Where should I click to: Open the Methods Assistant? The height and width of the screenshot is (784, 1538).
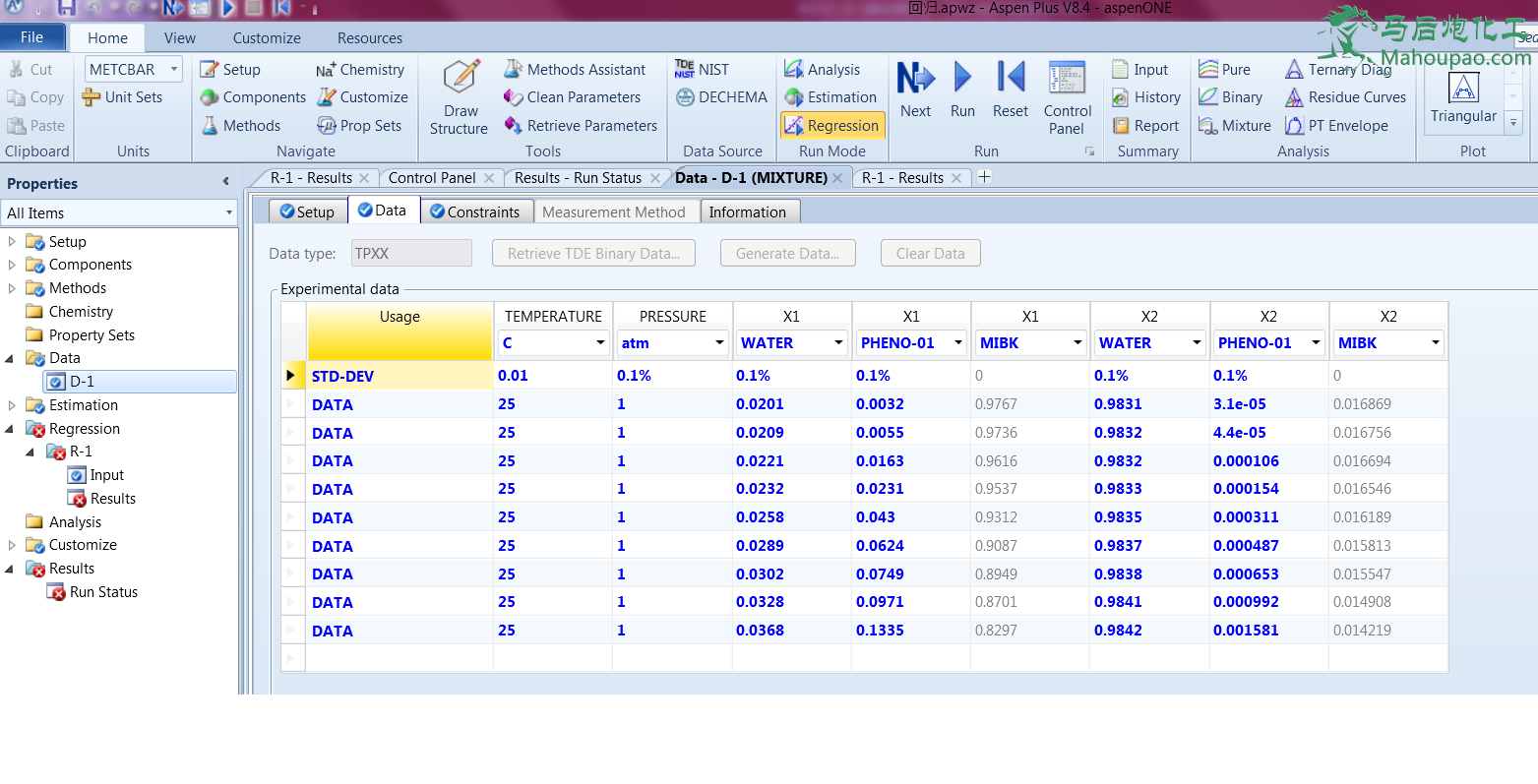pos(575,70)
